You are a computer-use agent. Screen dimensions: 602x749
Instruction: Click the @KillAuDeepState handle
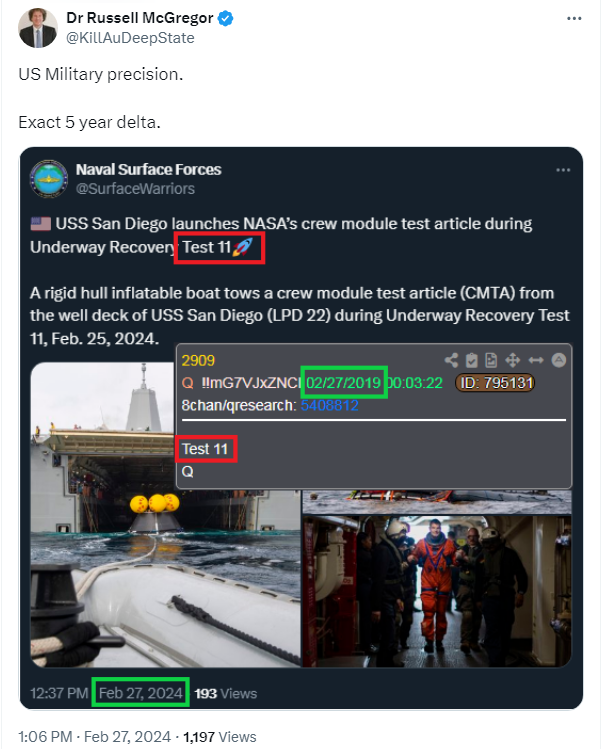pyautogui.click(x=130, y=38)
